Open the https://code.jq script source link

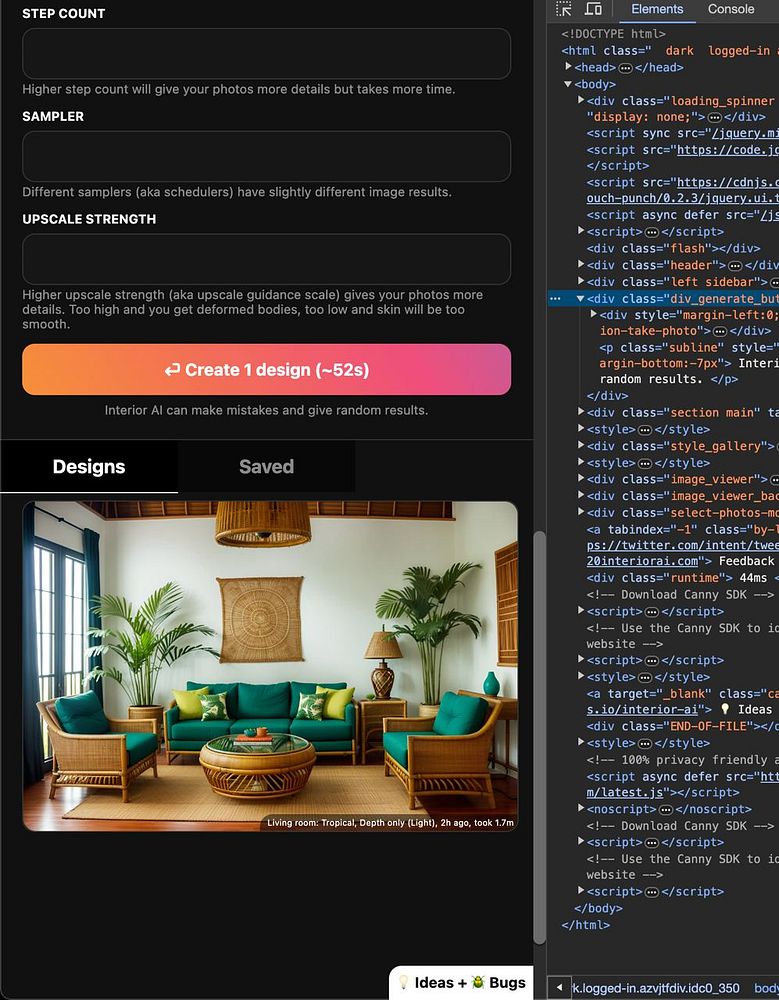tap(728, 150)
